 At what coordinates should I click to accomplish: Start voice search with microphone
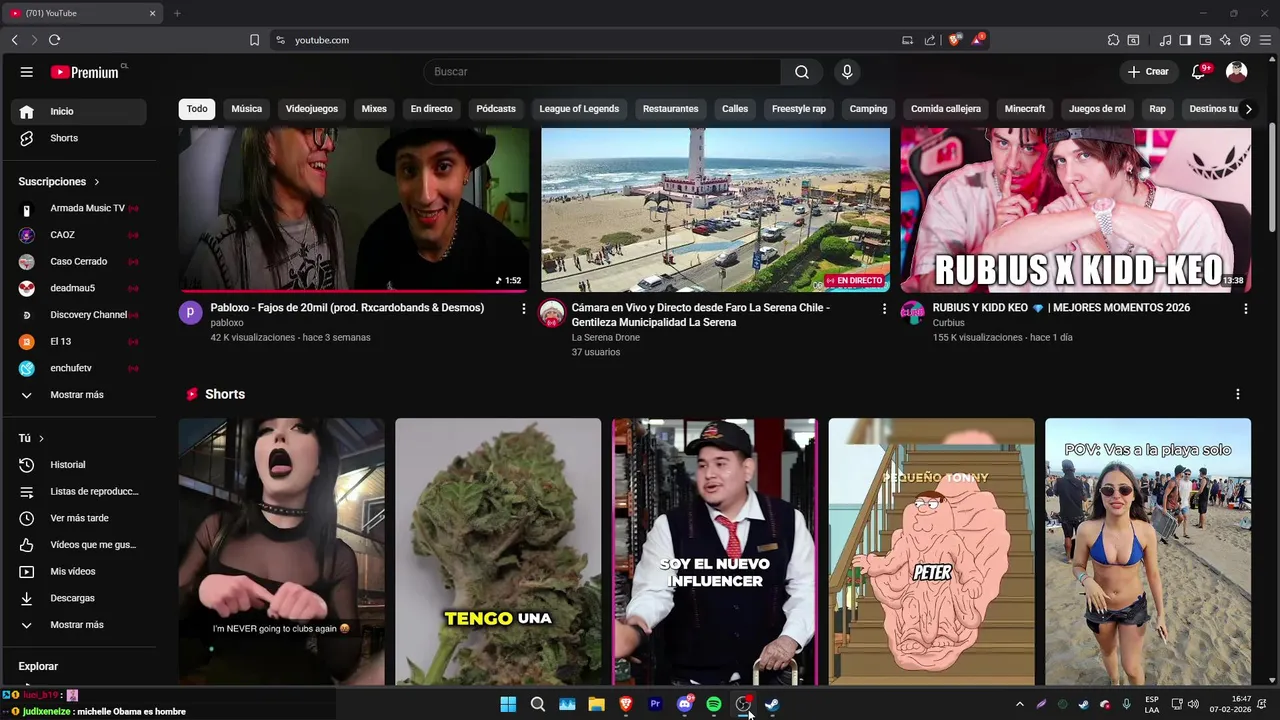(x=847, y=72)
